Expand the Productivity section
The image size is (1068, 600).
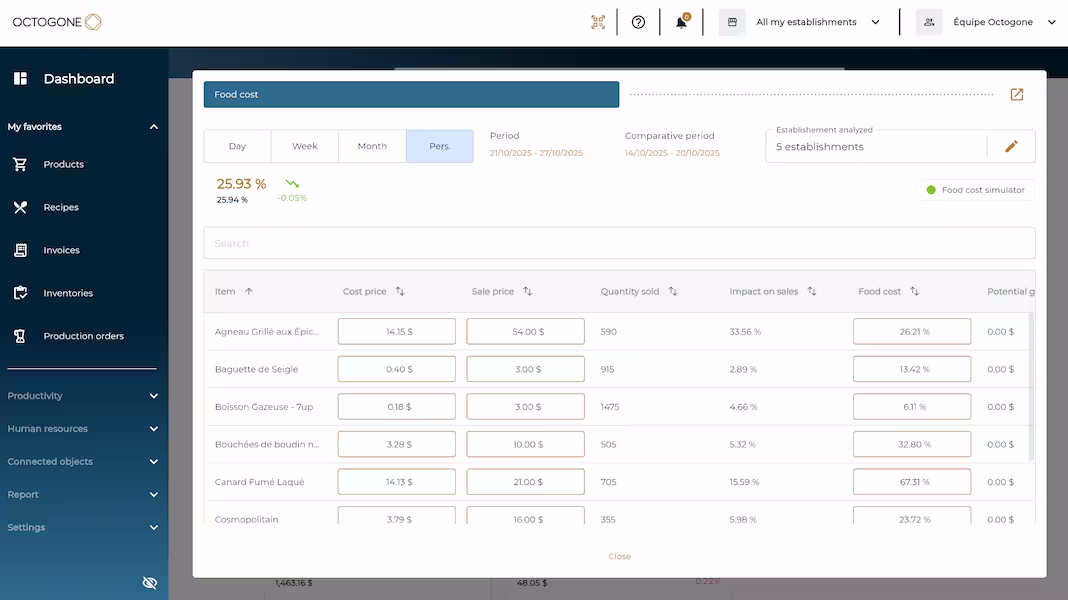click(82, 396)
